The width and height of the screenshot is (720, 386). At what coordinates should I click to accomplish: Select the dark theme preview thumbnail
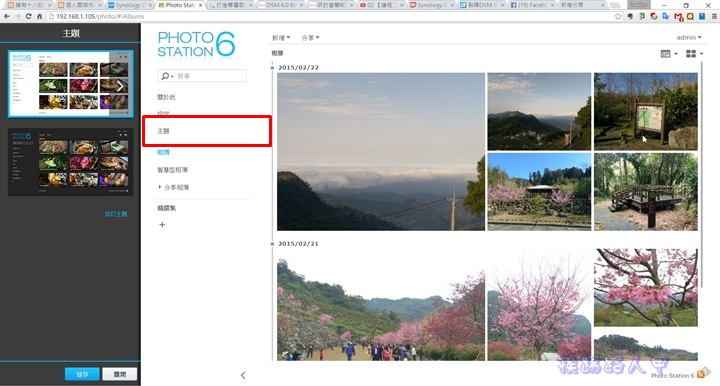(71, 162)
